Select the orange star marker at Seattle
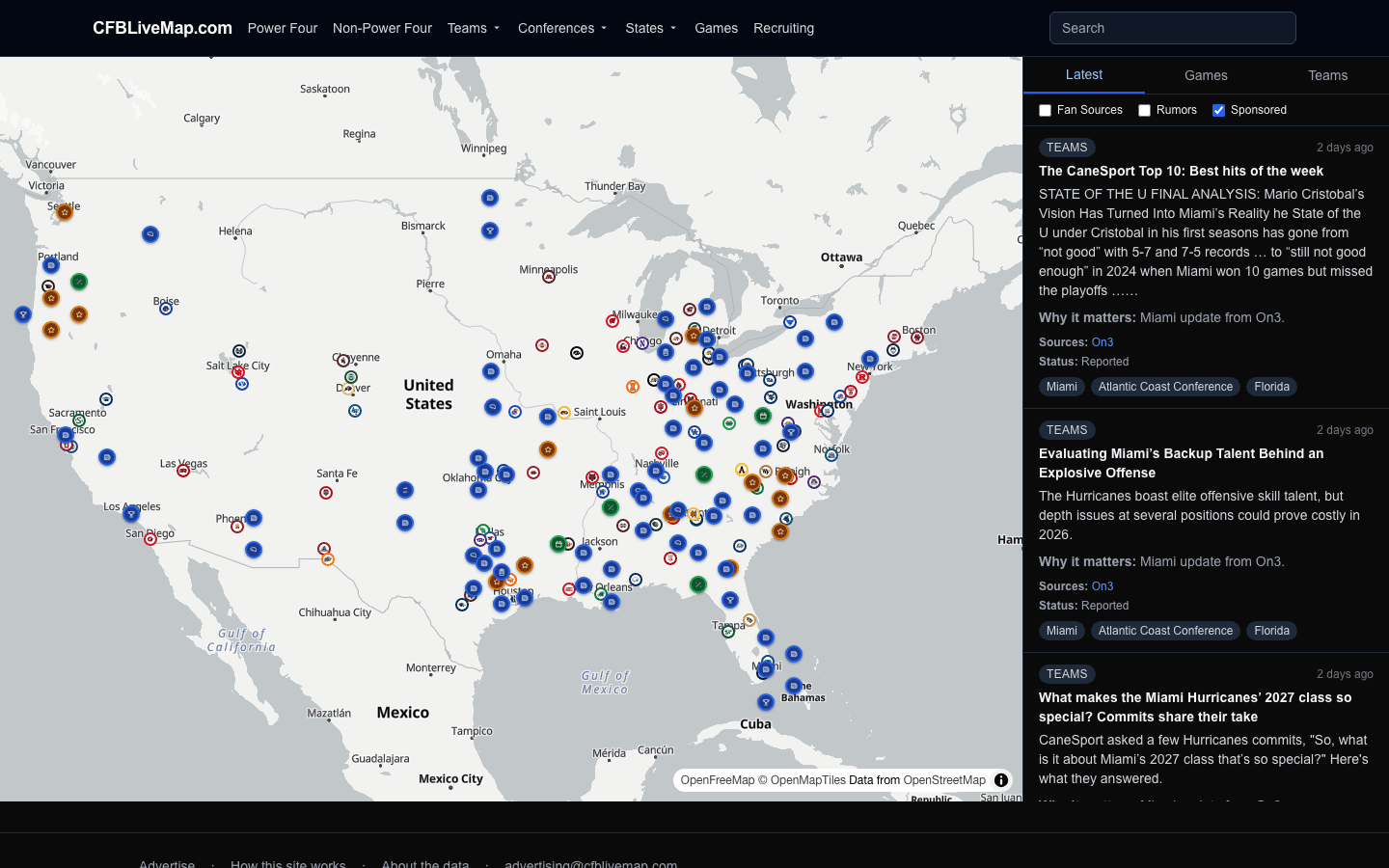Image resolution: width=1389 pixels, height=868 pixels. [65, 212]
